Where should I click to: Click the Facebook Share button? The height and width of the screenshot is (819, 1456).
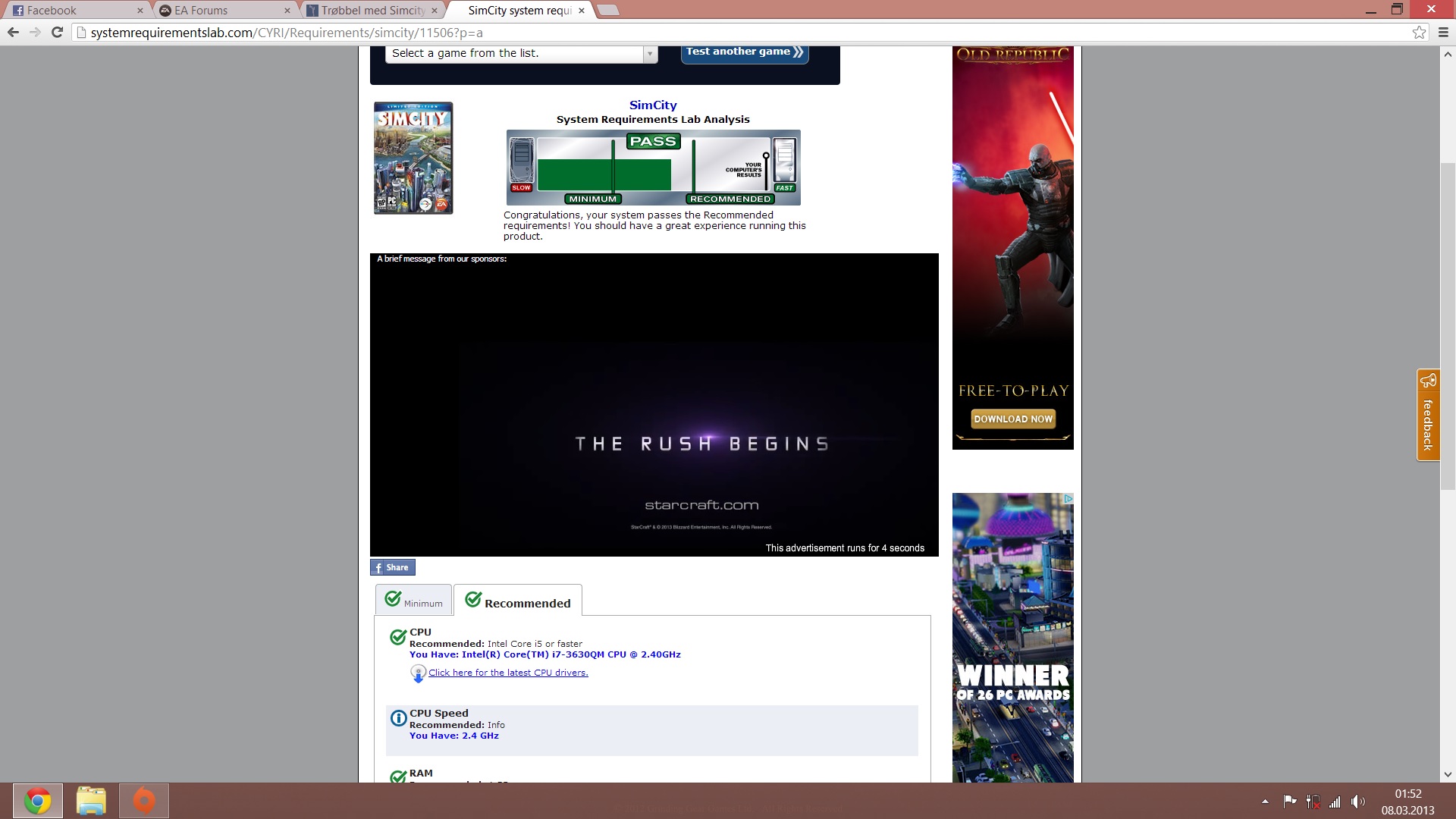point(393,567)
